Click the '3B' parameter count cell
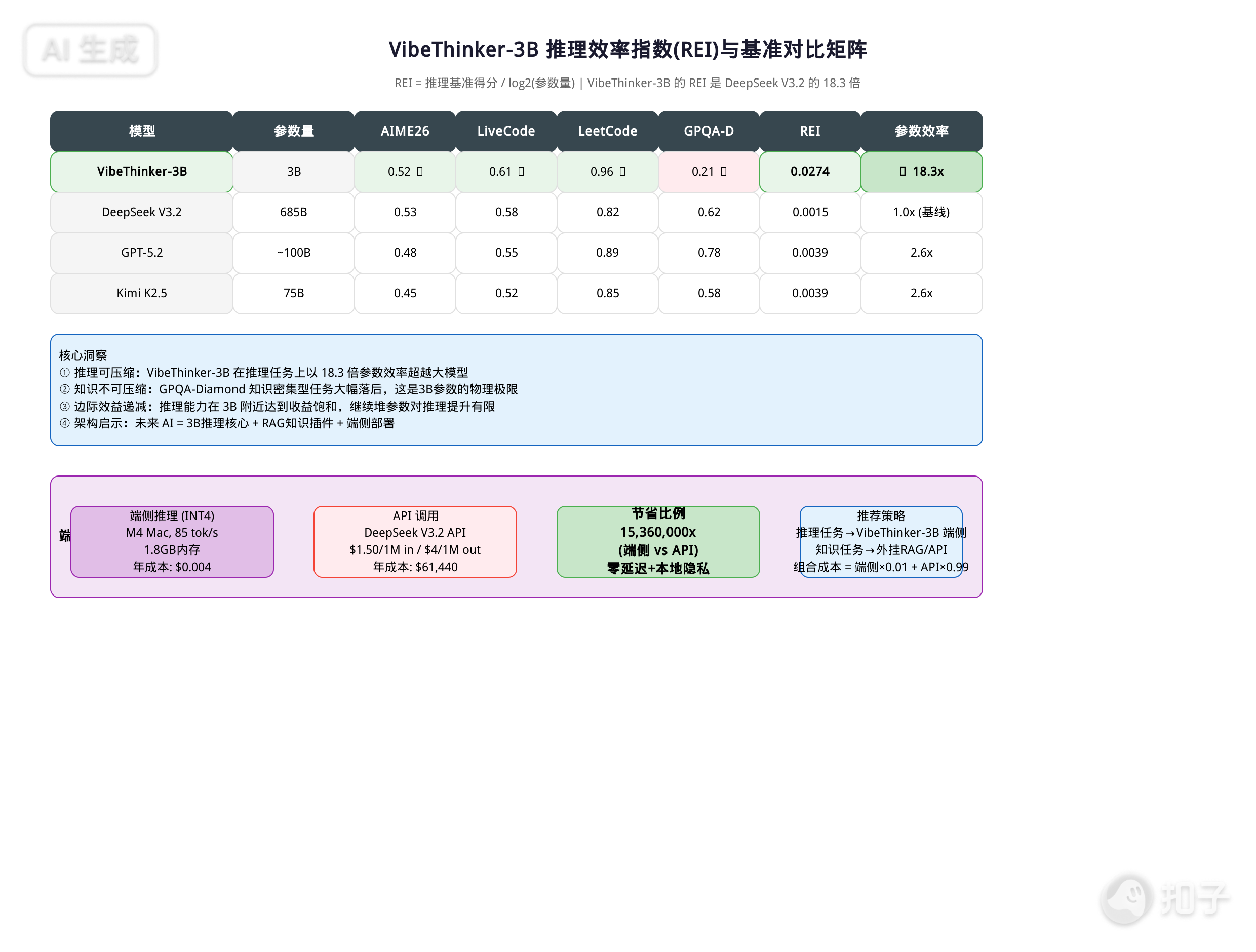The height and width of the screenshot is (952, 1256). tap(294, 172)
